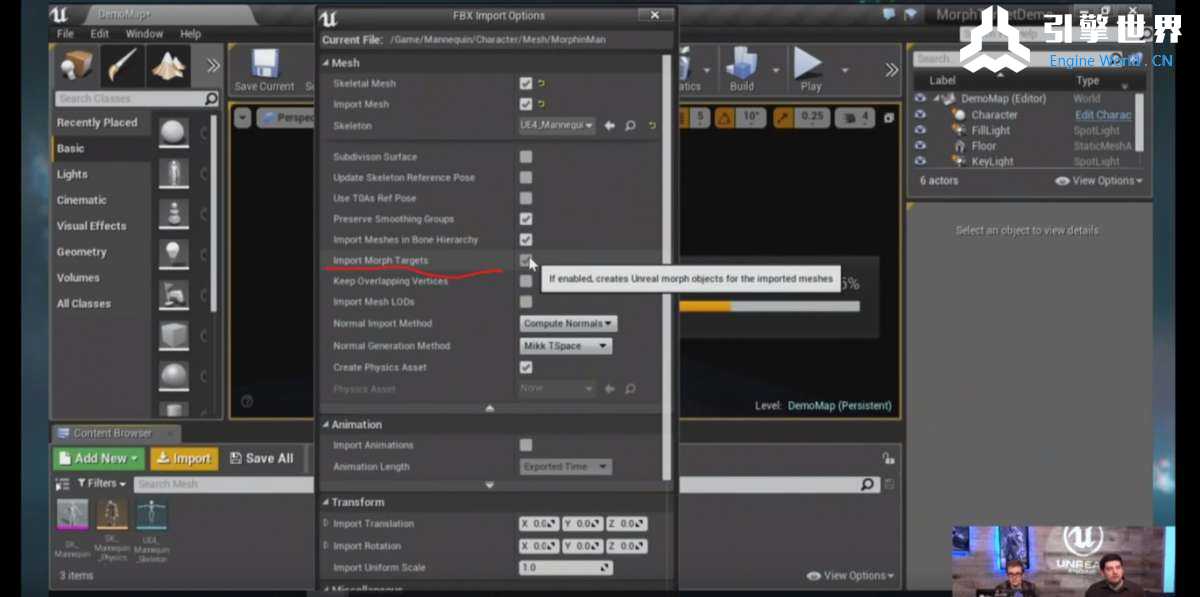Open the SK_Mannequin asset thumbnail

point(72,514)
